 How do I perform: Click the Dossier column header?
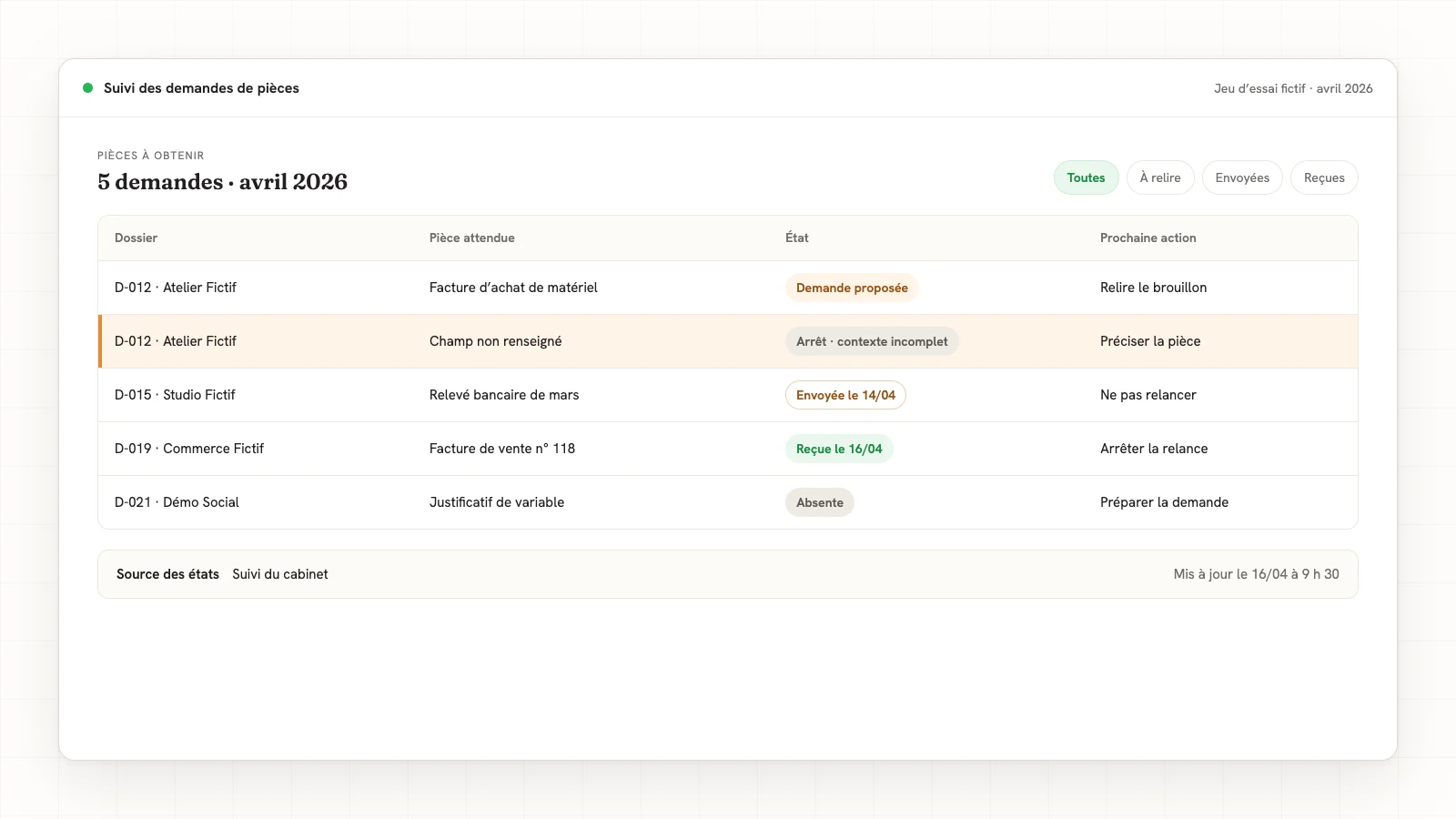136,238
